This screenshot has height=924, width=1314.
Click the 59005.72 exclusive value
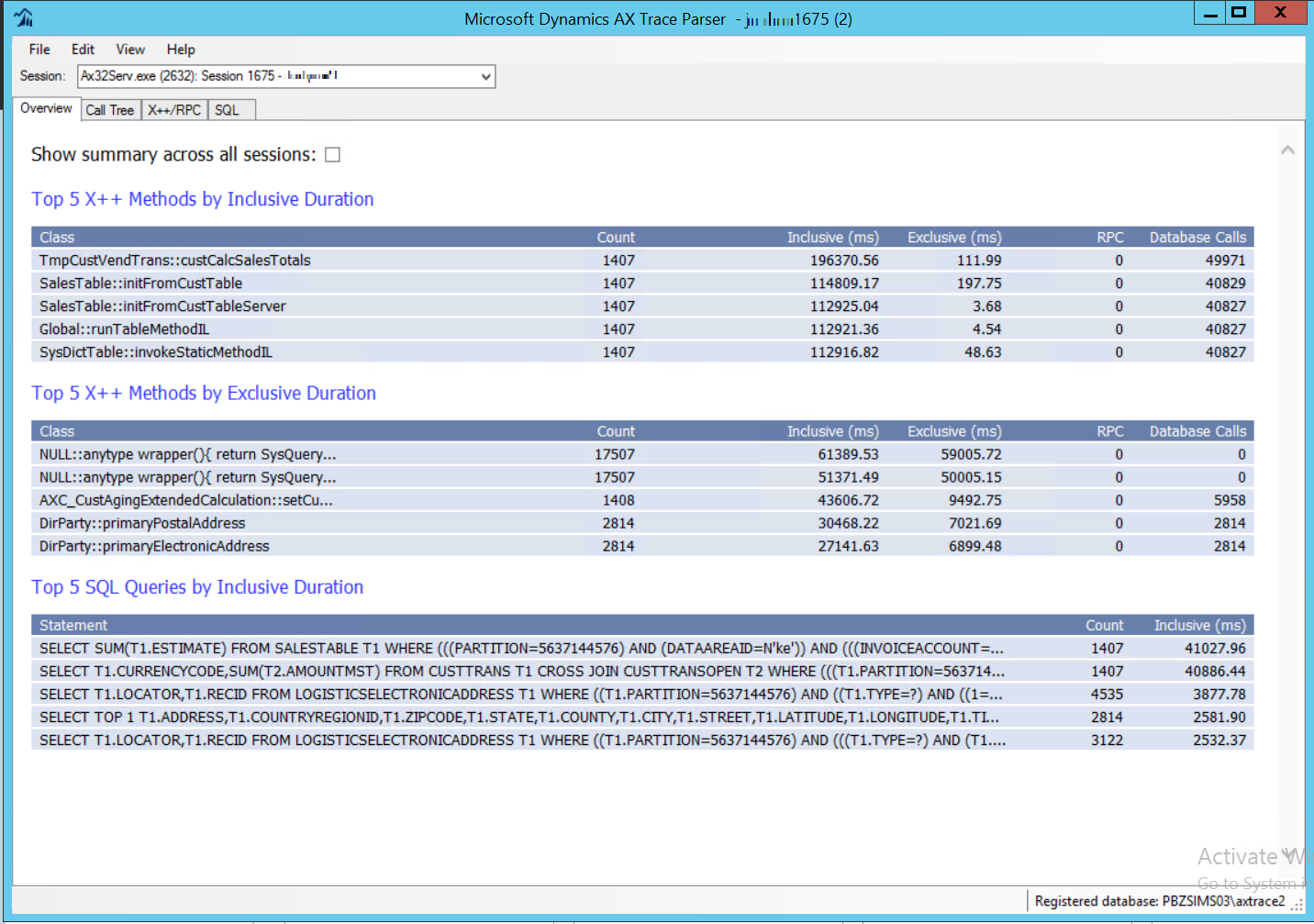click(971, 454)
